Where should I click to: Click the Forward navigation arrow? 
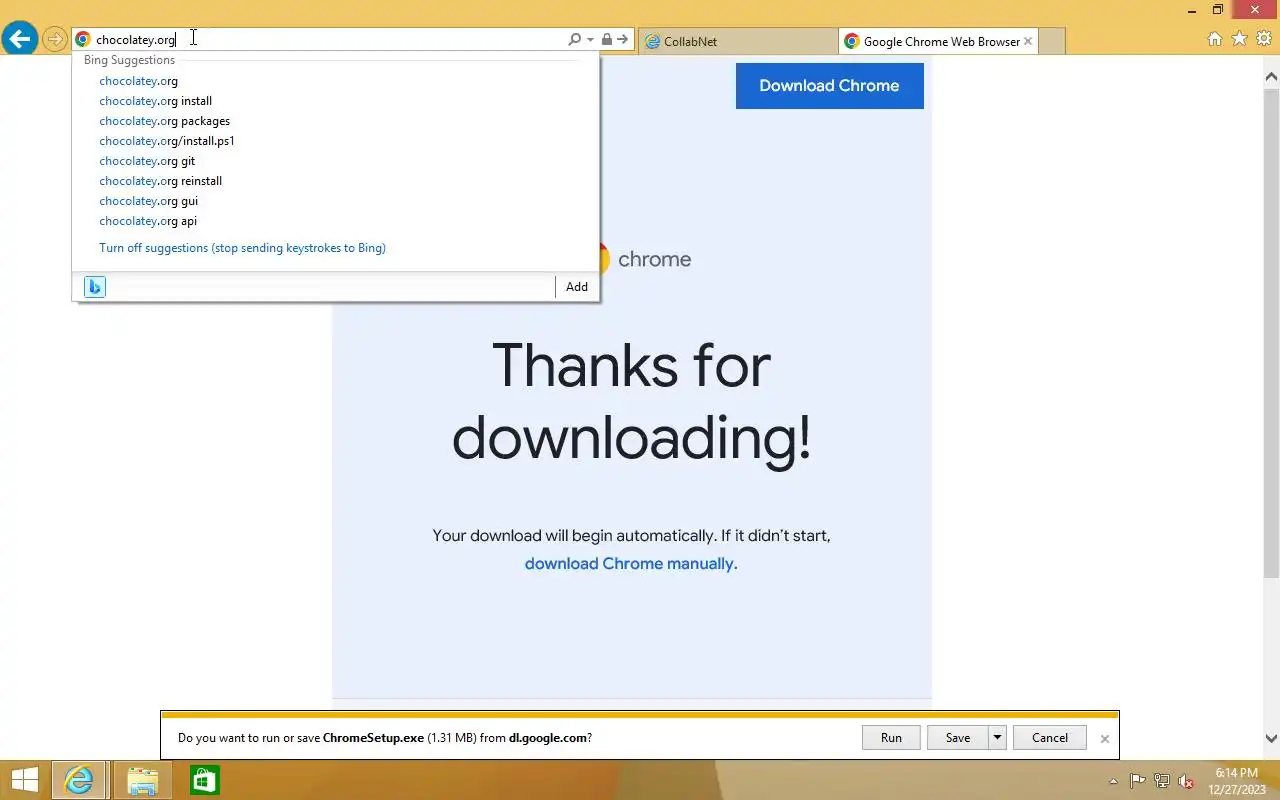coord(54,40)
